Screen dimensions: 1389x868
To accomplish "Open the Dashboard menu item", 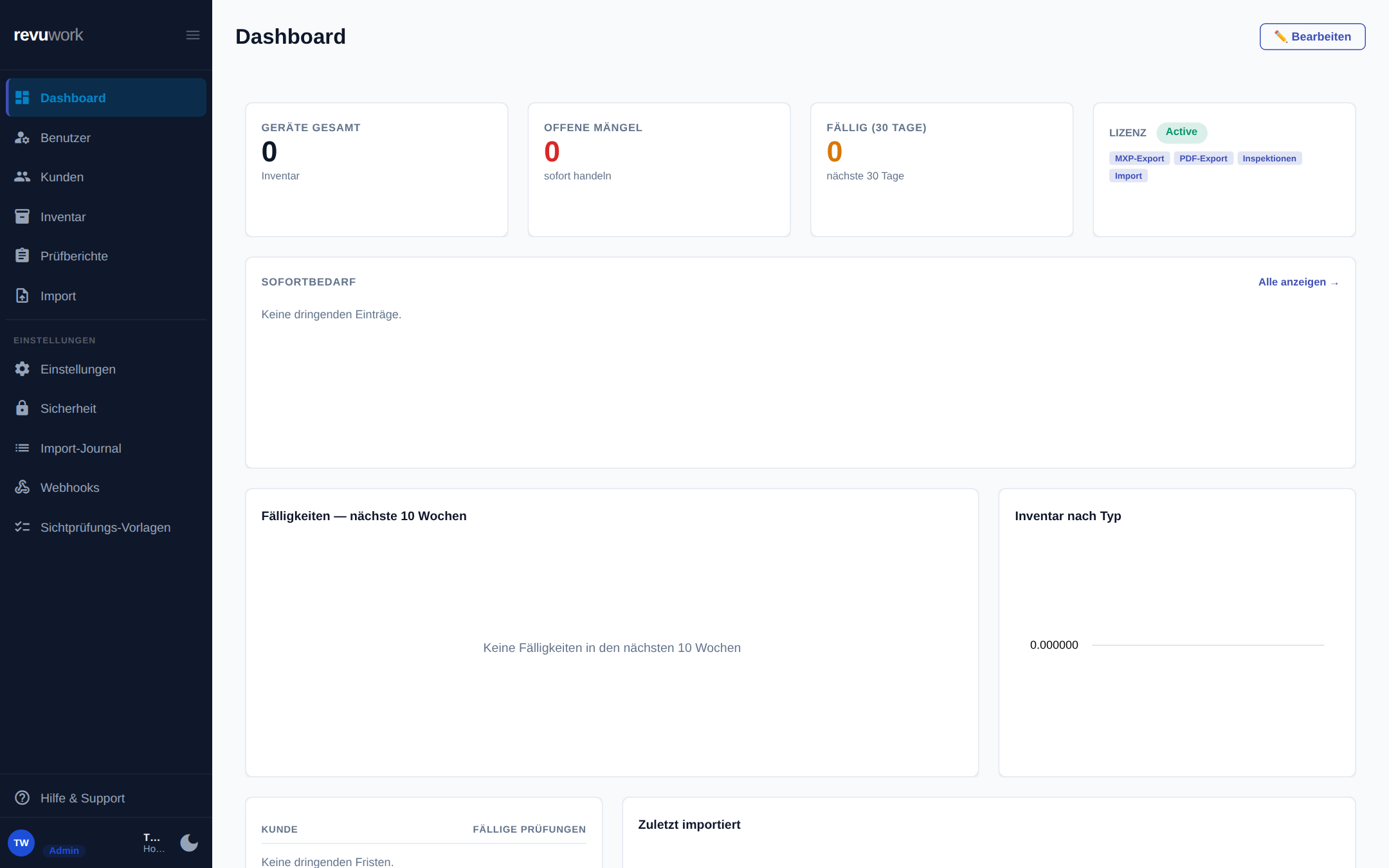I will [106, 98].
